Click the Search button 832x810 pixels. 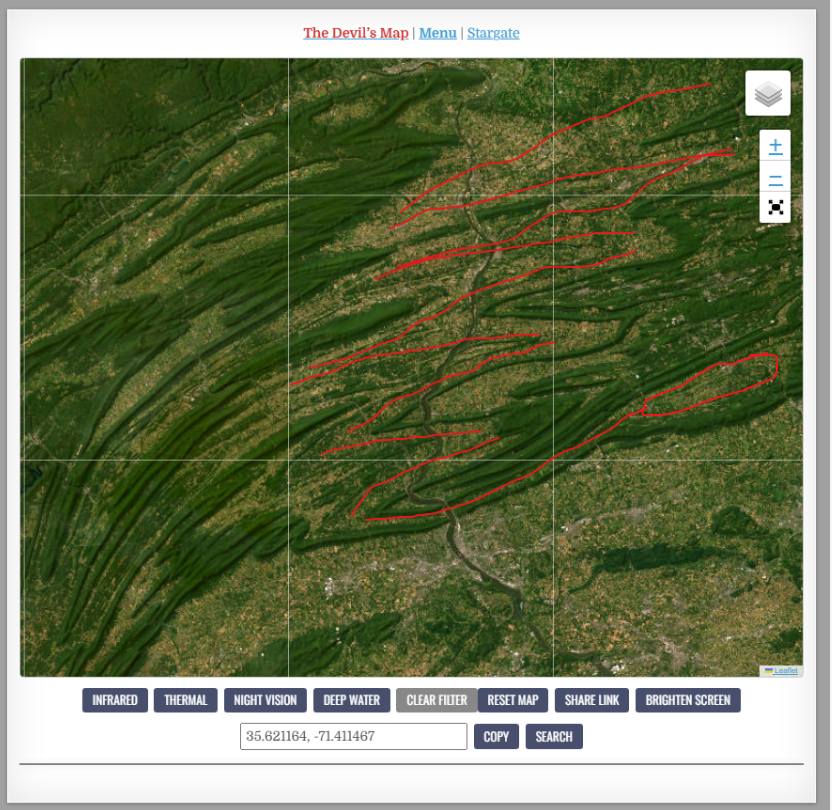coord(553,737)
